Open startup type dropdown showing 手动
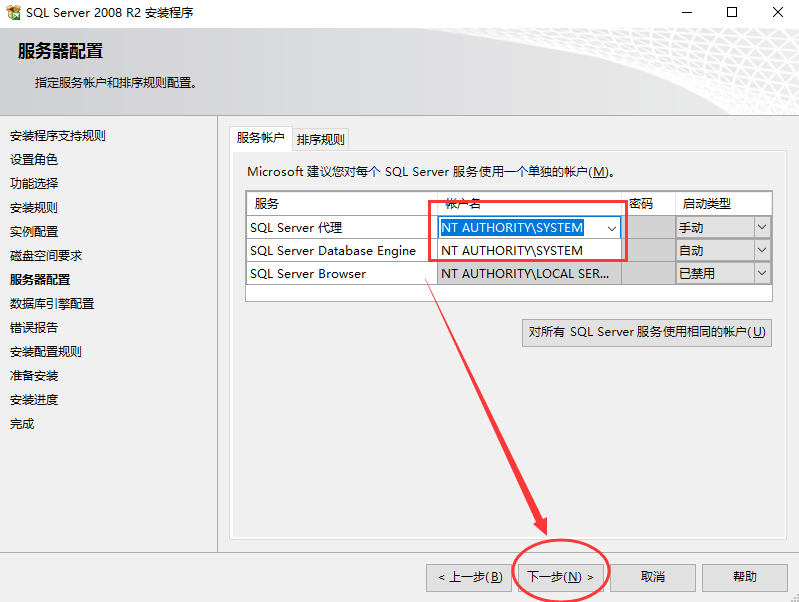The height and width of the screenshot is (602, 799). point(762,227)
